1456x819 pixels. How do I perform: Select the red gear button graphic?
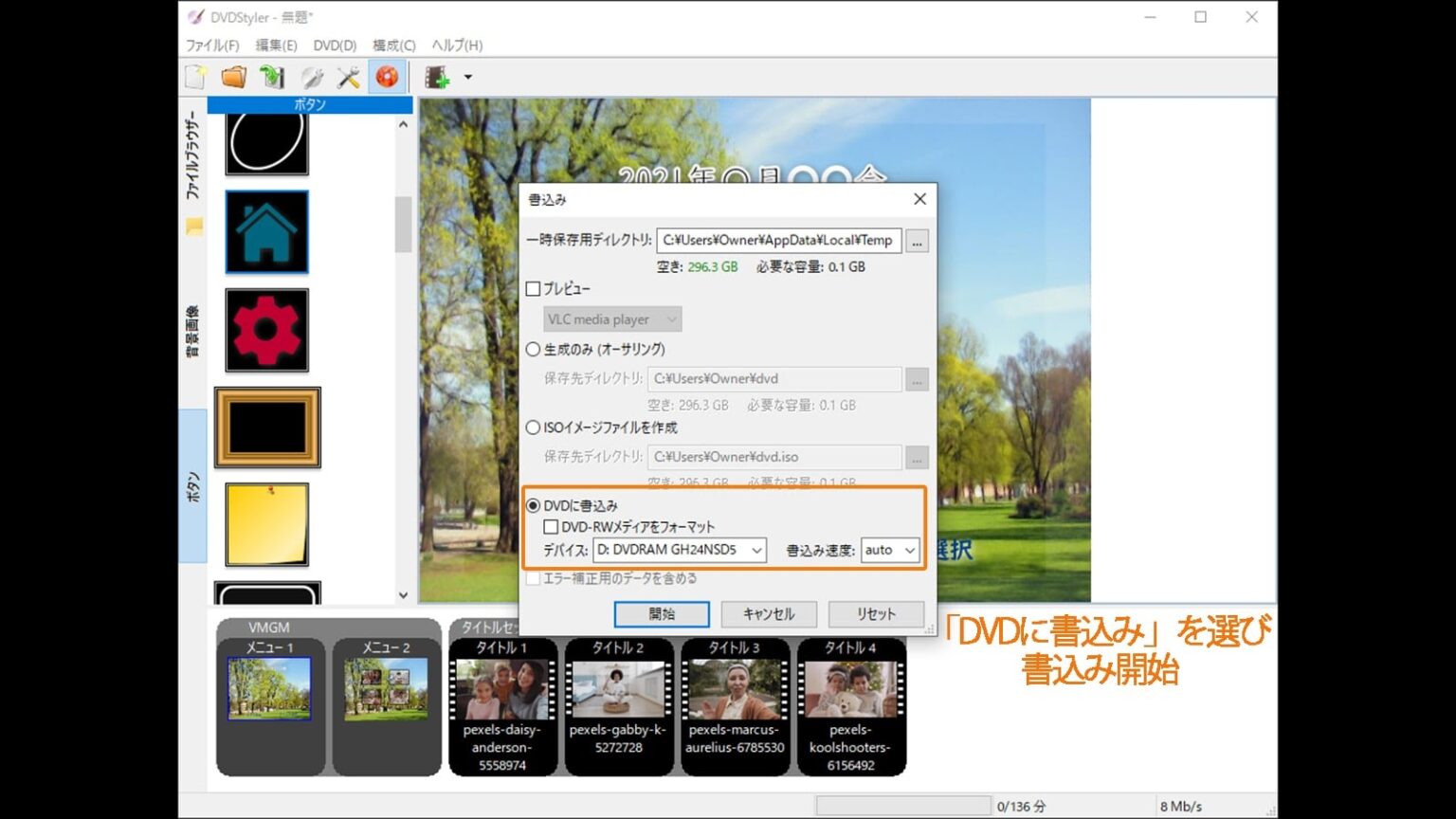coord(266,330)
